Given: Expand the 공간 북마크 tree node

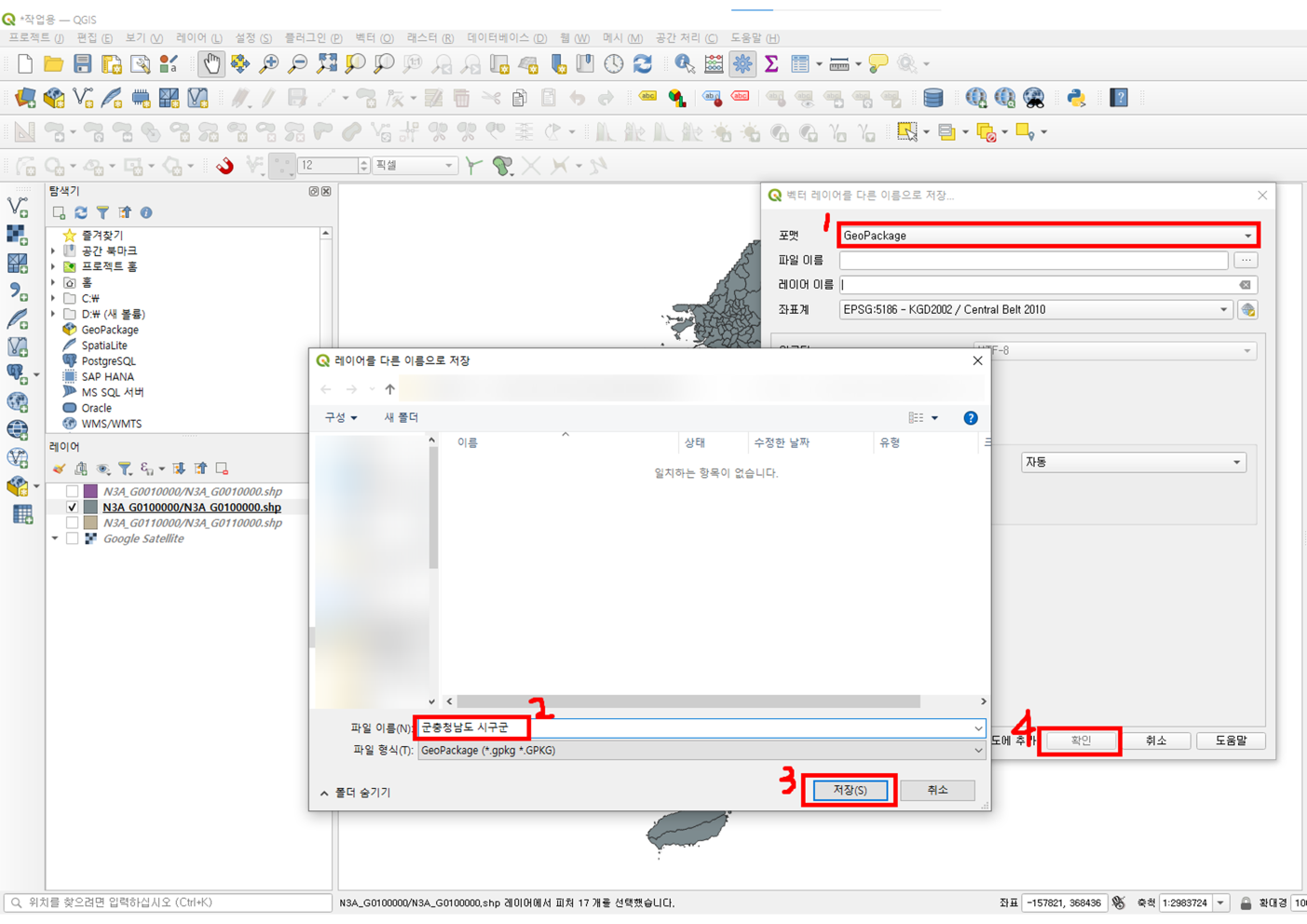Looking at the screenshot, I should click(54, 251).
